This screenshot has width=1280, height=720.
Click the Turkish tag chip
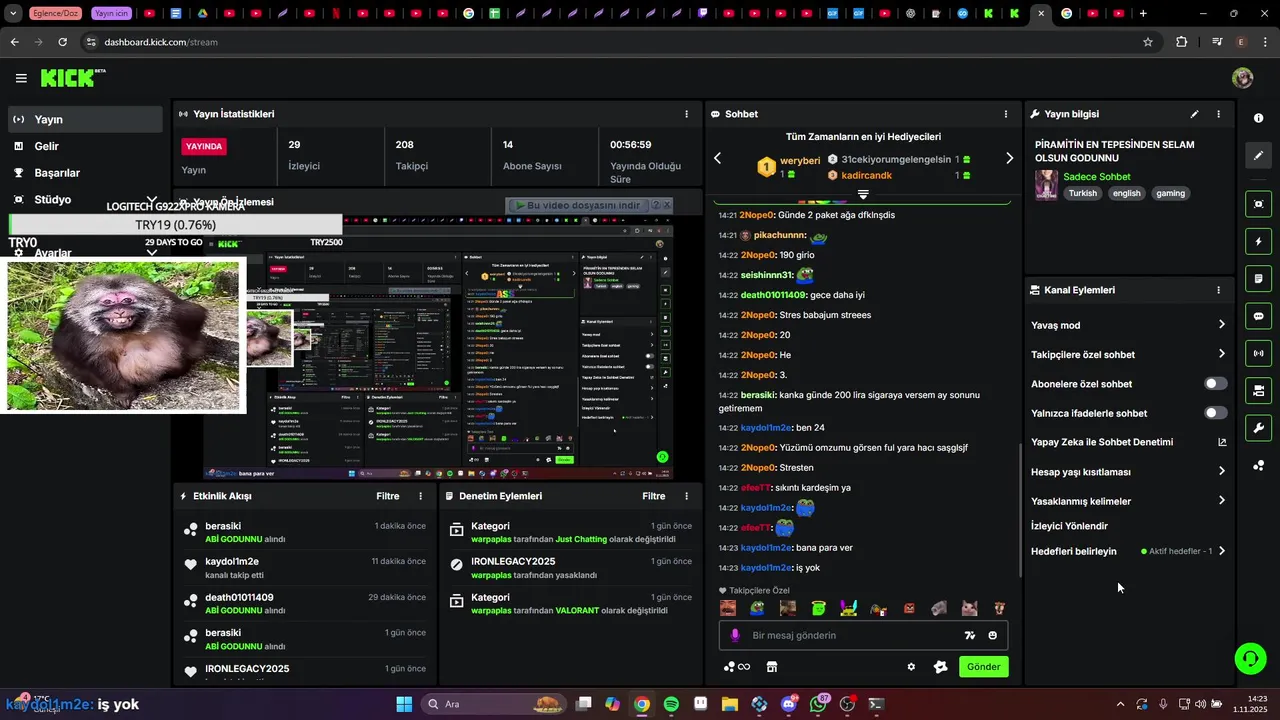[1082, 193]
